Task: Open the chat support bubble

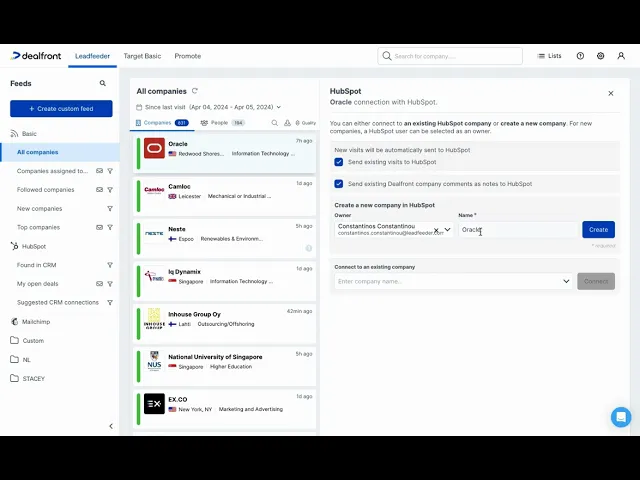Action: coord(621,417)
